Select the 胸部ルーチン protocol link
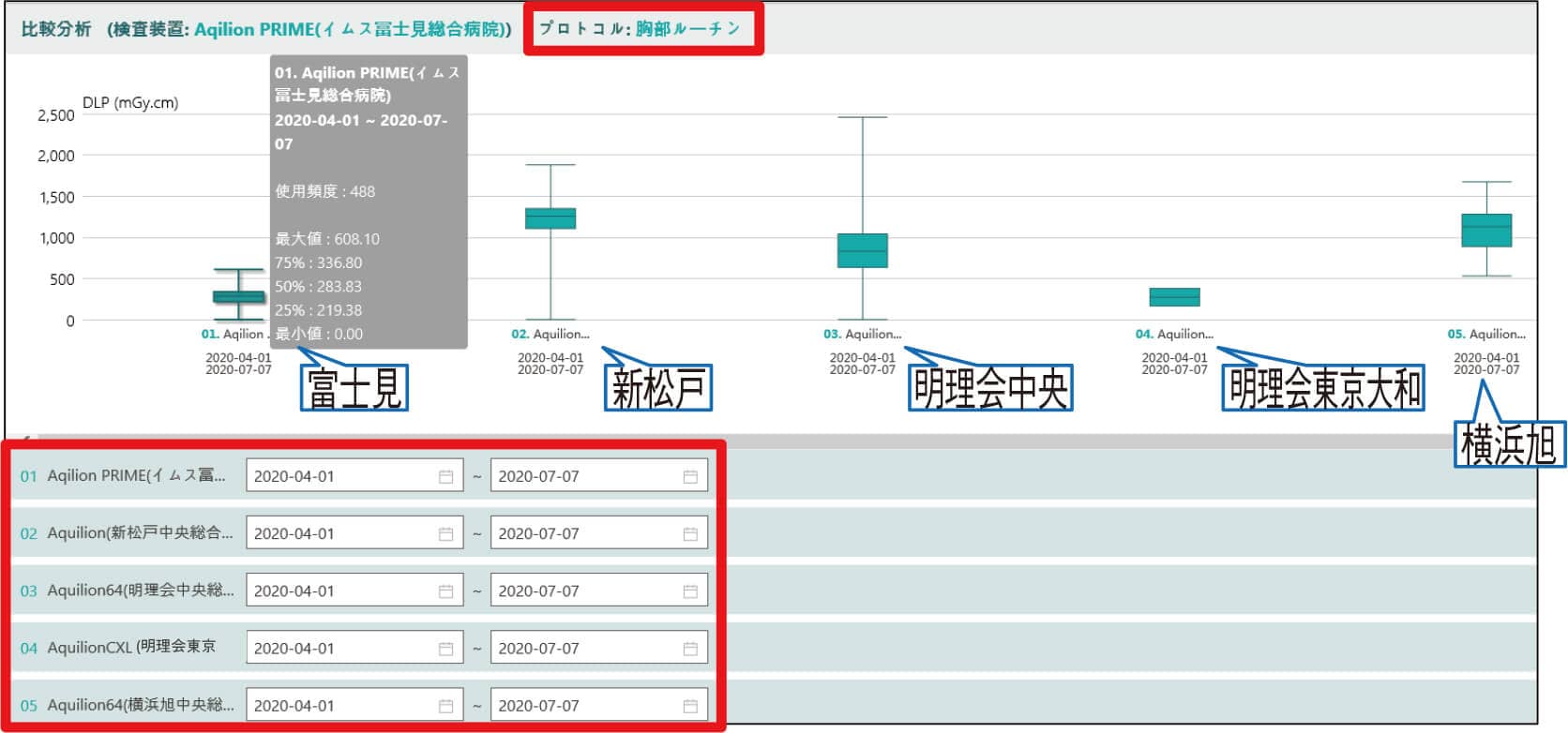Image resolution: width=1568 pixels, height=733 pixels. click(x=688, y=29)
